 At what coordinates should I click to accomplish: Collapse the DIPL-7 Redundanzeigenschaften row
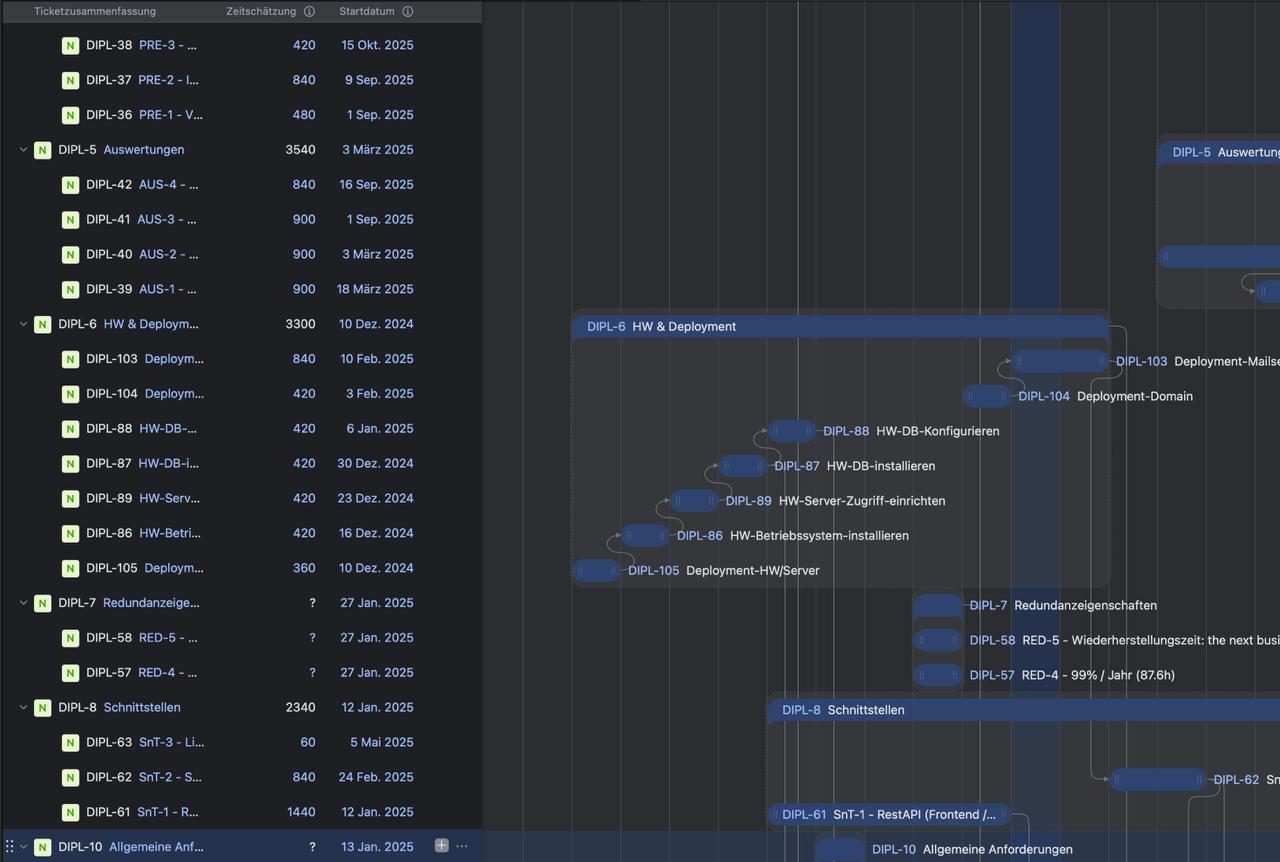pyautogui.click(x=23, y=603)
